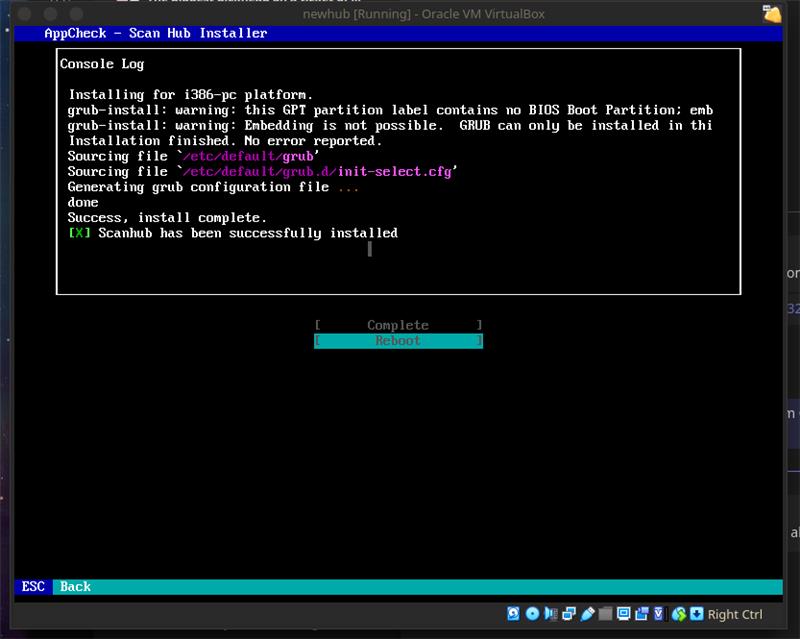Screen dimensions: 800x639
Task: Click the optical disk indicator in status bar
Action: pos(532,613)
